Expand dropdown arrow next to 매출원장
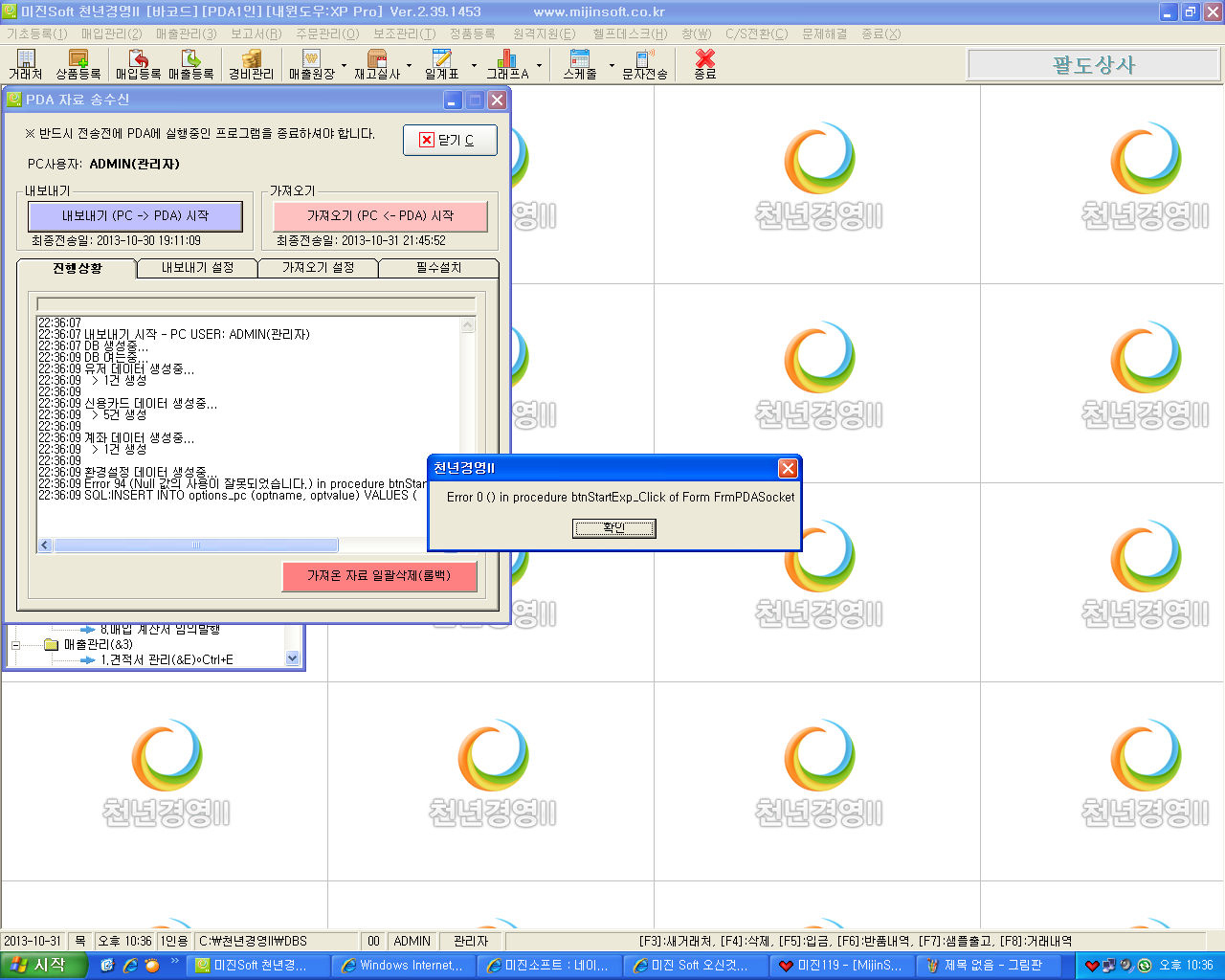The width and height of the screenshot is (1225, 980). click(344, 66)
